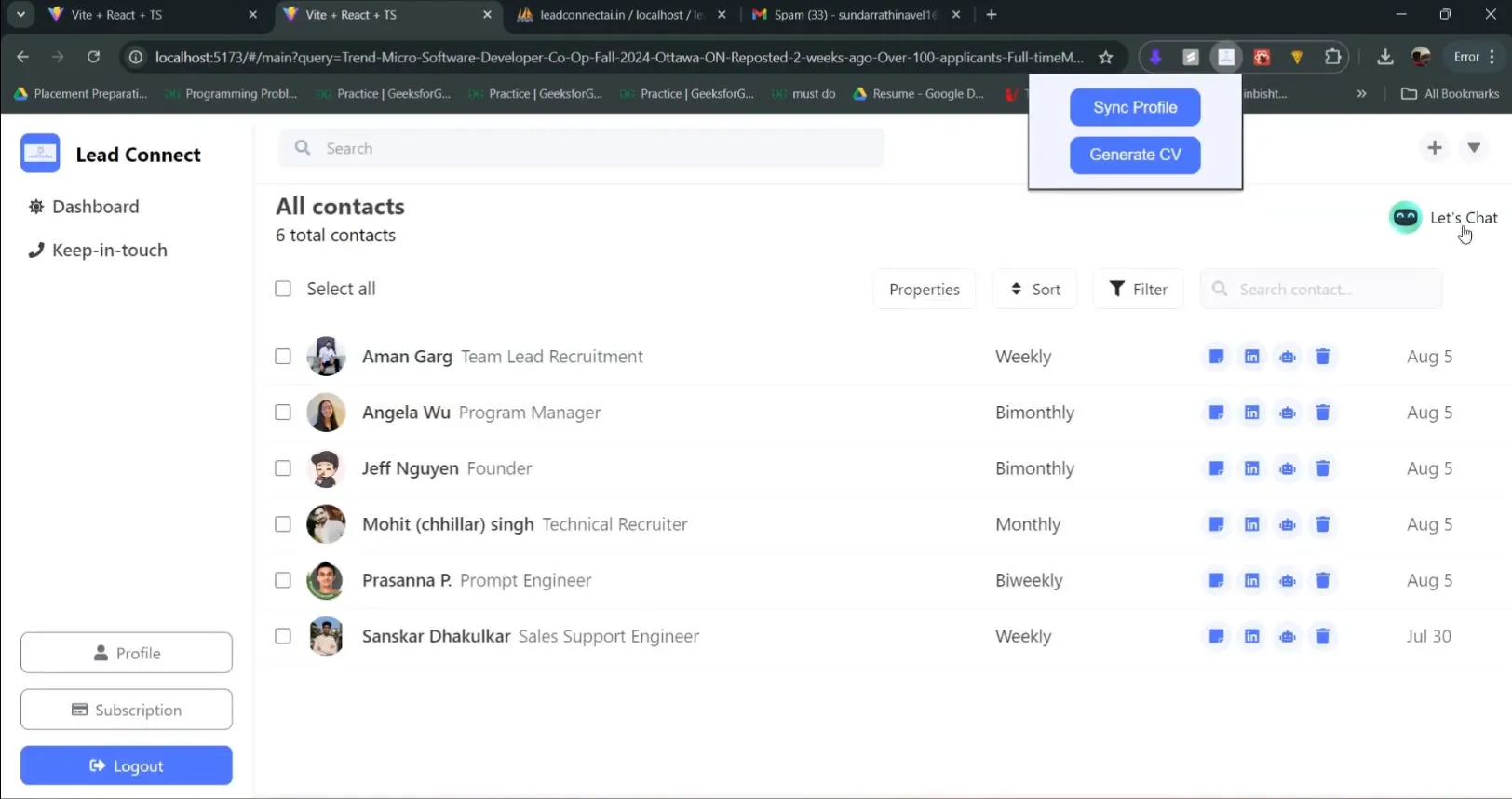The width and height of the screenshot is (1512, 799).
Task: Check the Select all checkbox
Action: tap(283, 289)
